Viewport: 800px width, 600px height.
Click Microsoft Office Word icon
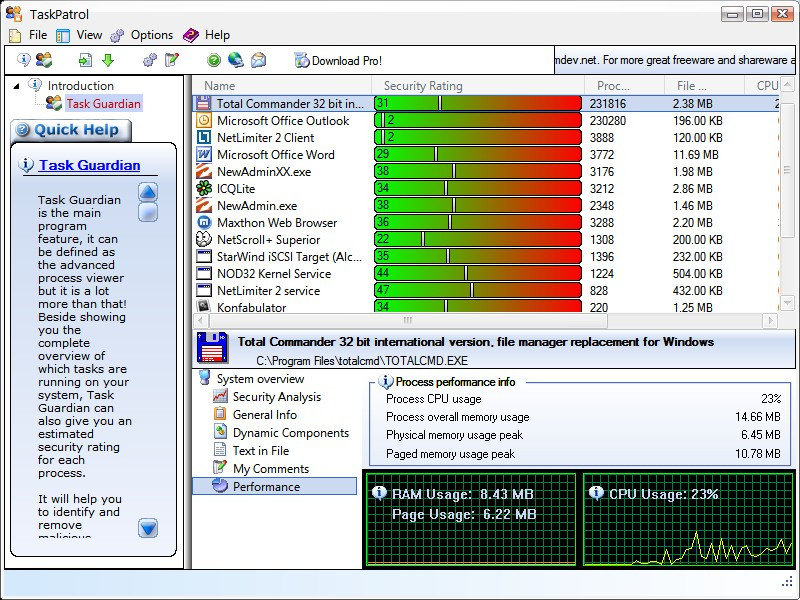pos(204,154)
